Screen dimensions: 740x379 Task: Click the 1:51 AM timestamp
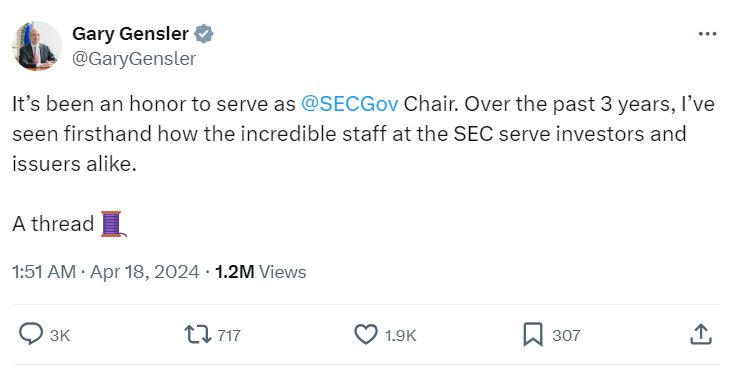tap(43, 272)
